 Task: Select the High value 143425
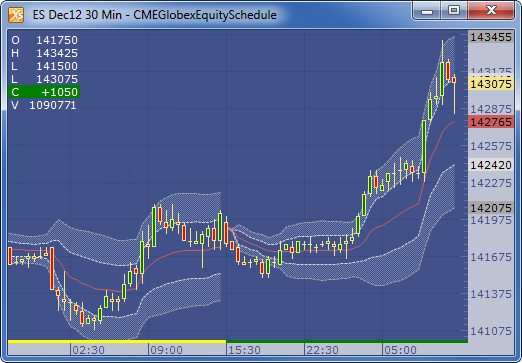click(x=57, y=53)
